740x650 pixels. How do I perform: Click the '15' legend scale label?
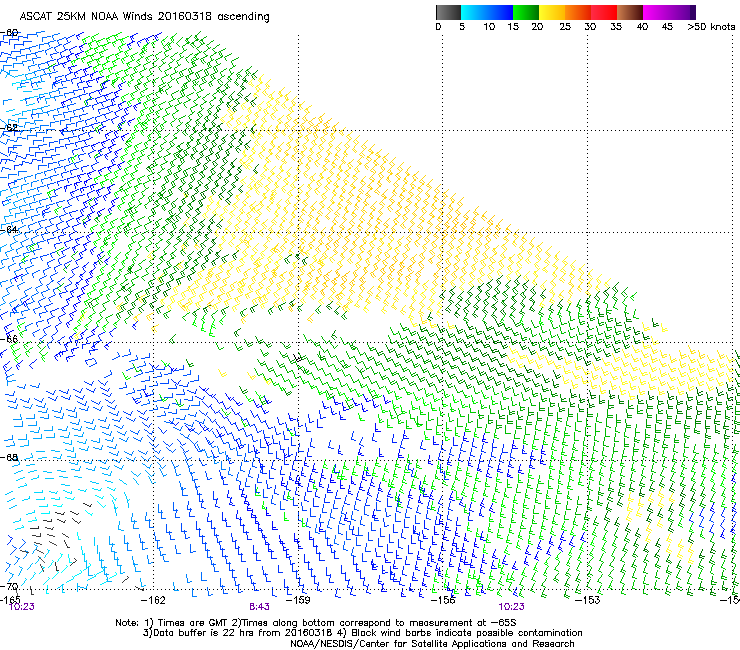point(513,27)
